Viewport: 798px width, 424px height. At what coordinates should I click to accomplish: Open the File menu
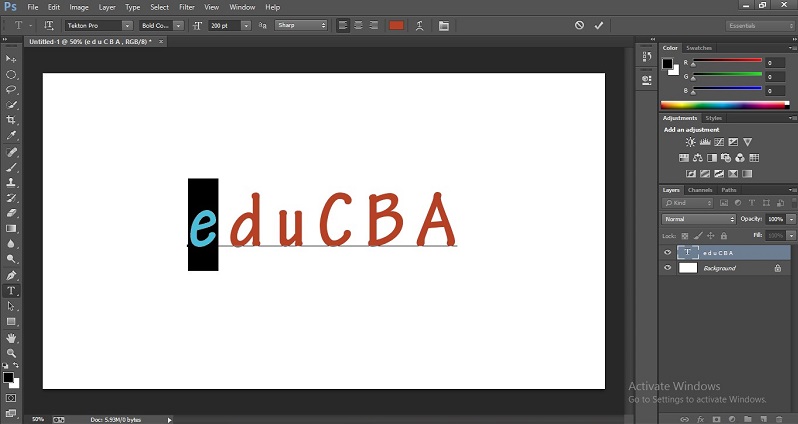(x=33, y=7)
